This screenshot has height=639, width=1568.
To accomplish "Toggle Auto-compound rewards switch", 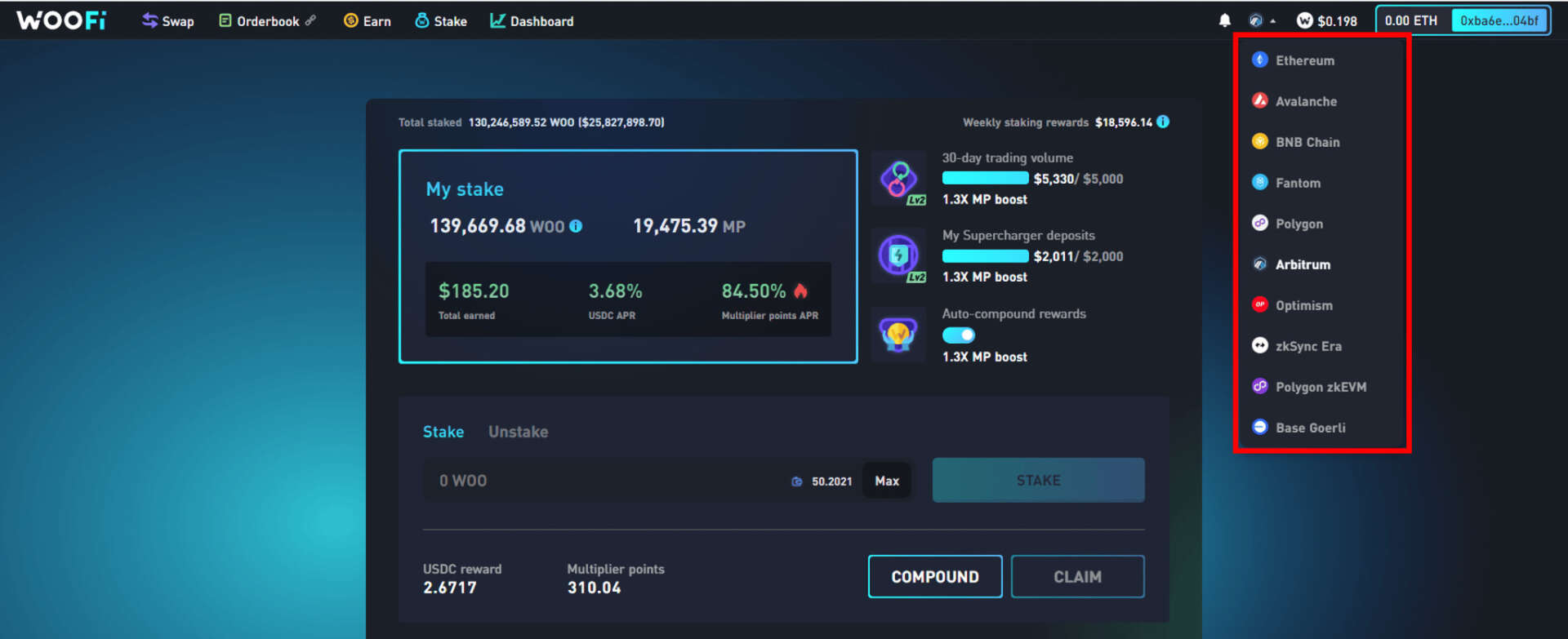I will click(959, 335).
